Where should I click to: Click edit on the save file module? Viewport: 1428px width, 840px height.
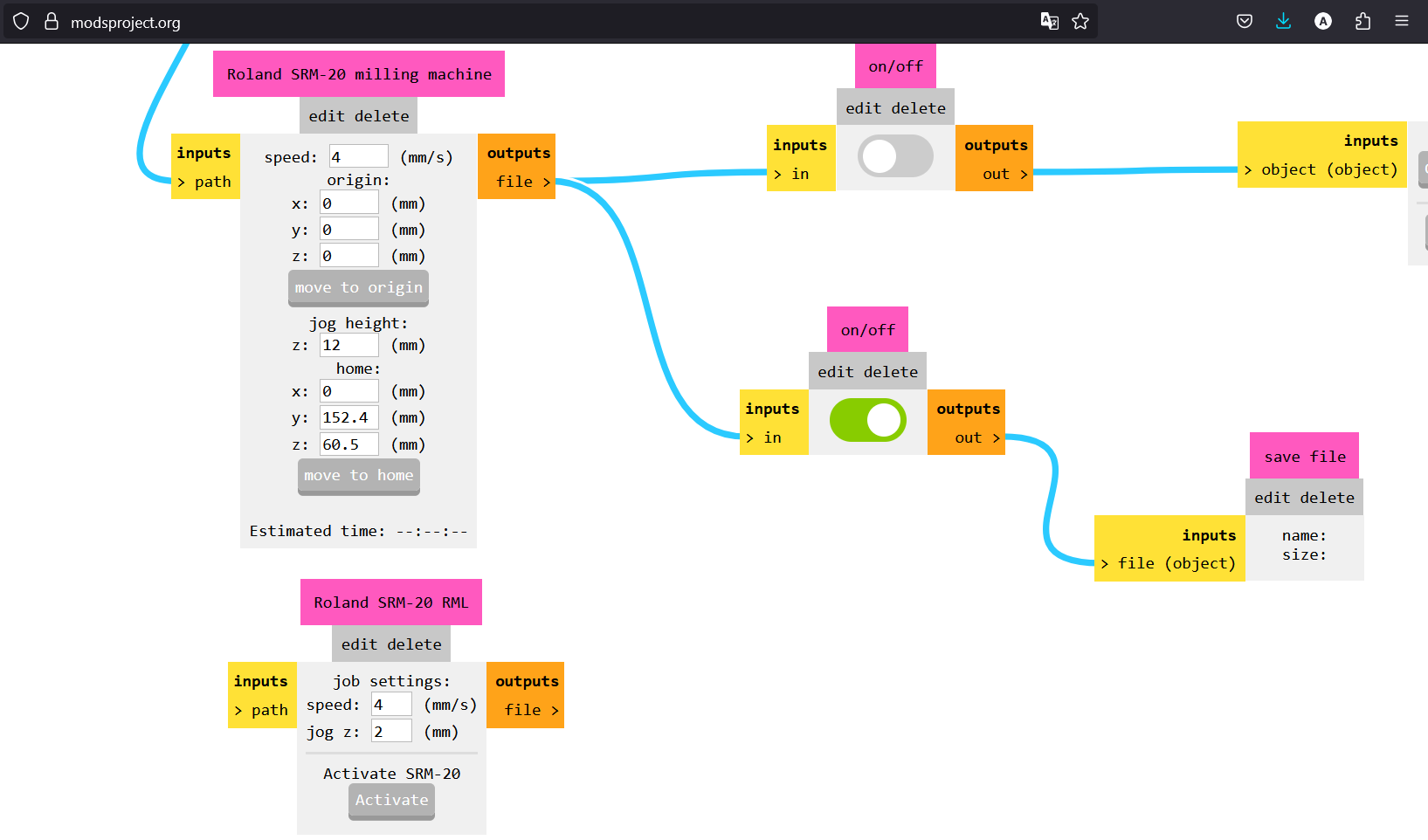1273,498
